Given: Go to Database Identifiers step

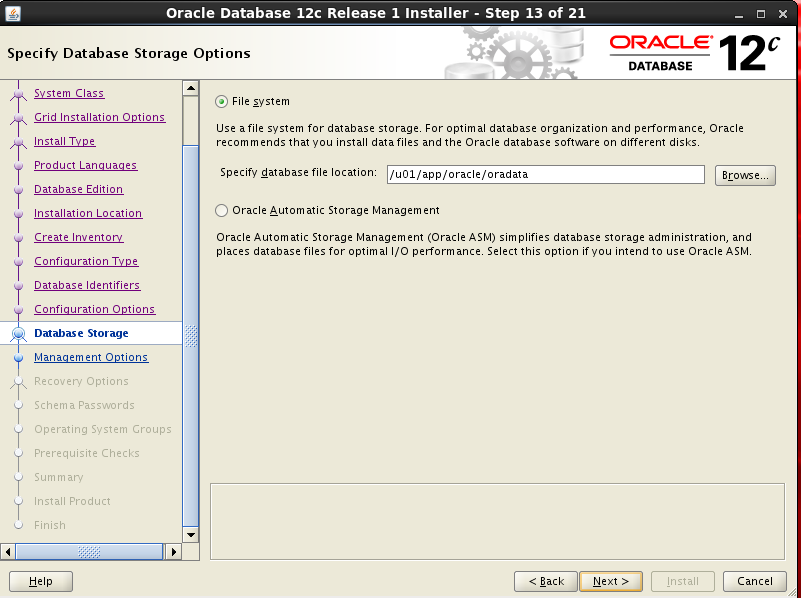Looking at the screenshot, I should click(x=87, y=285).
